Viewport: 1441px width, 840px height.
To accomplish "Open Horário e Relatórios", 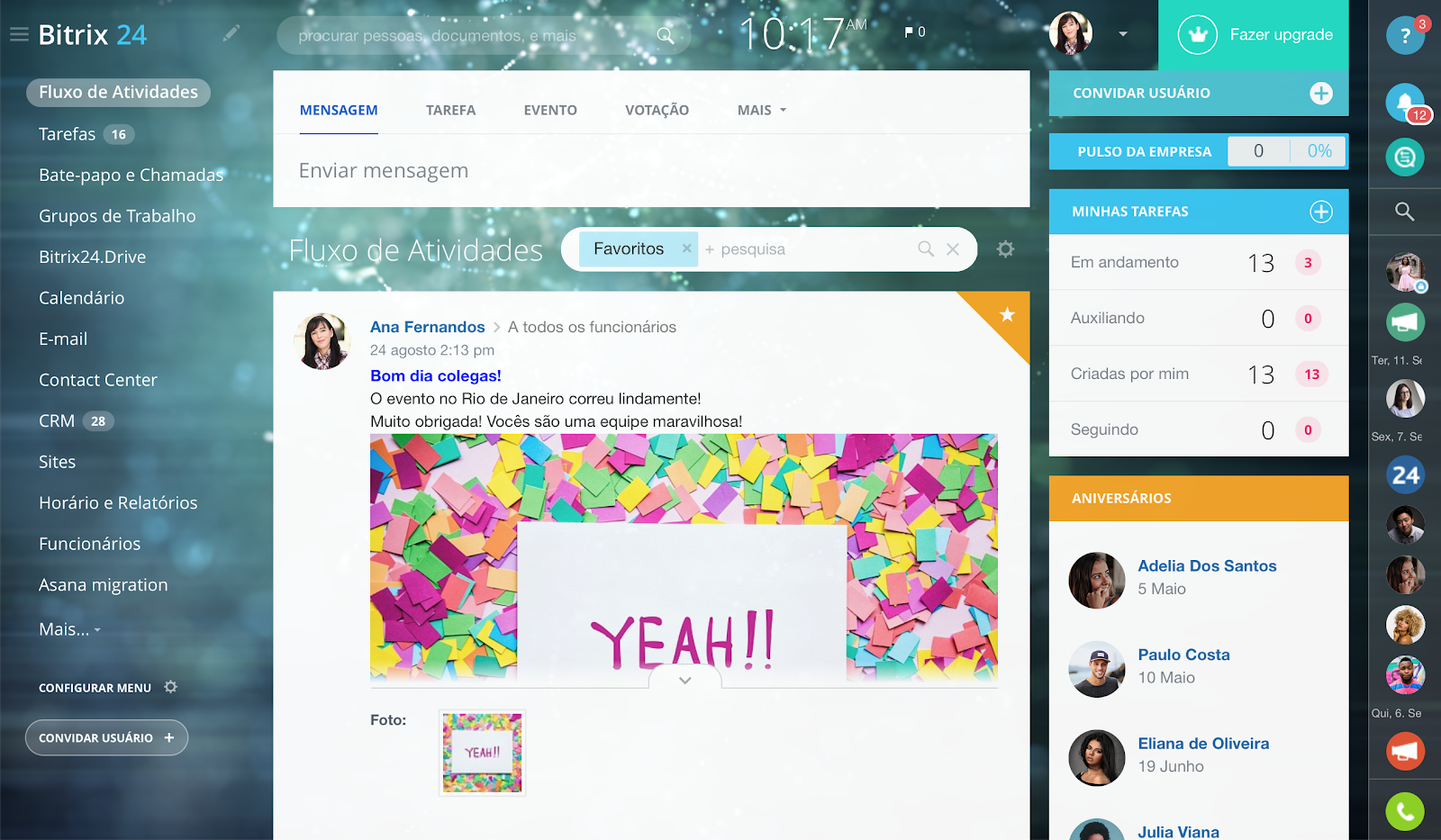I will tap(118, 502).
